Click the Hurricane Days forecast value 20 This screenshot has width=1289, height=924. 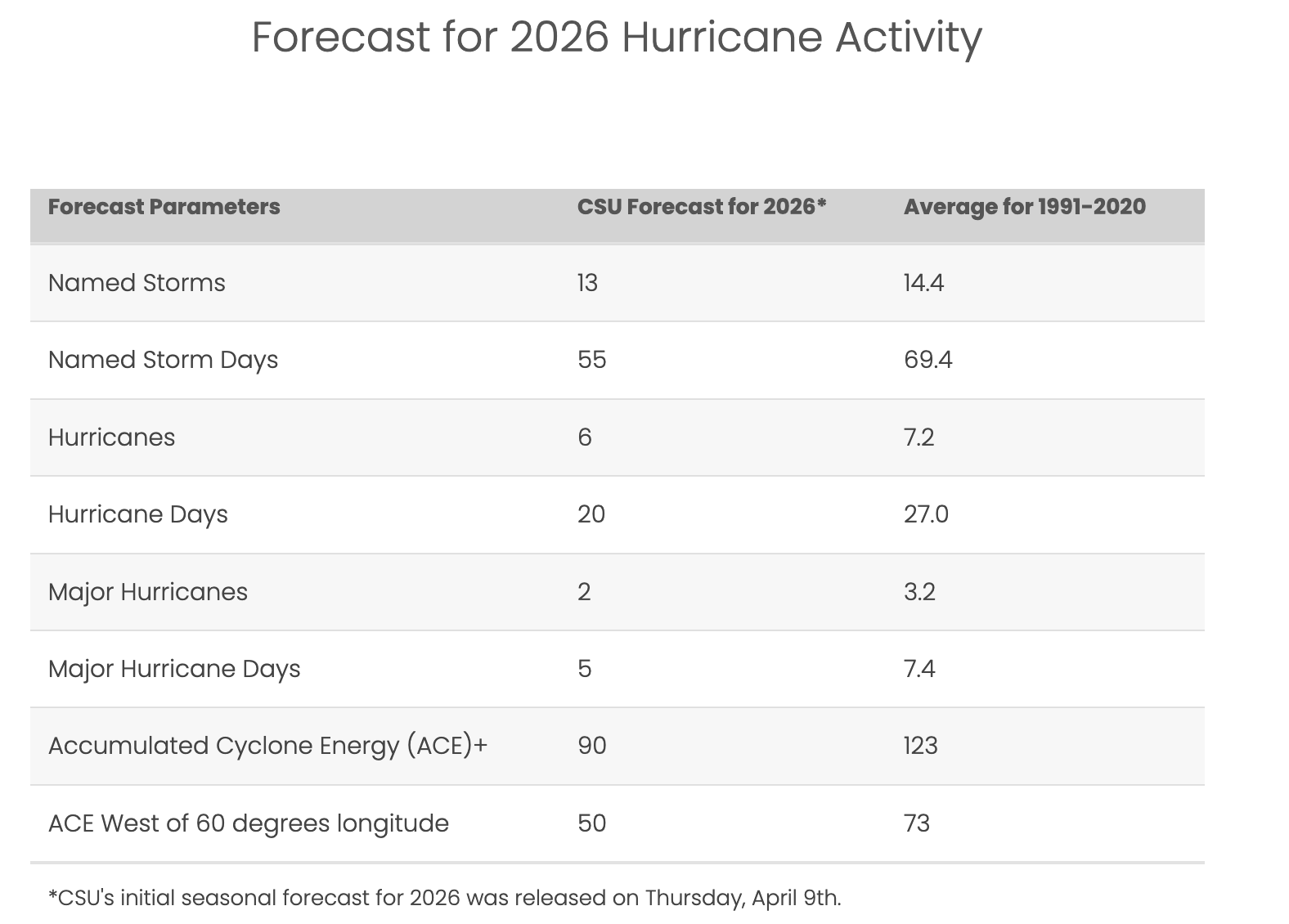tap(591, 514)
